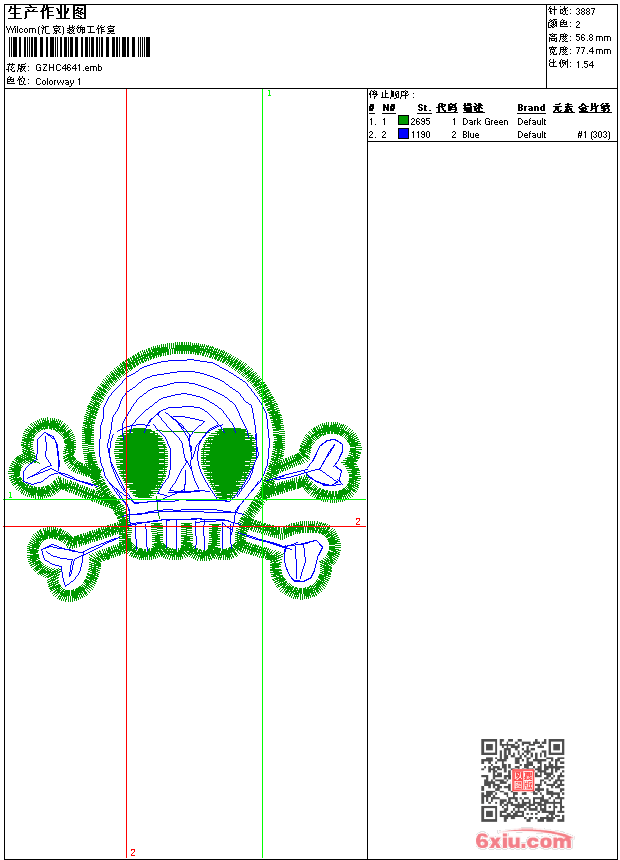Select the '#1 (303)' sequin value
Image resolution: width=620 pixels, height=860 pixels.
594,135
